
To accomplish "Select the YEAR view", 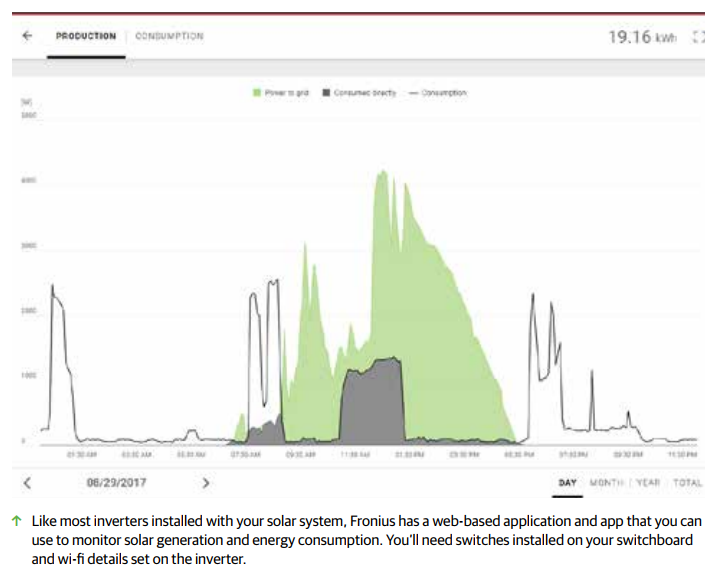I will tap(648, 483).
